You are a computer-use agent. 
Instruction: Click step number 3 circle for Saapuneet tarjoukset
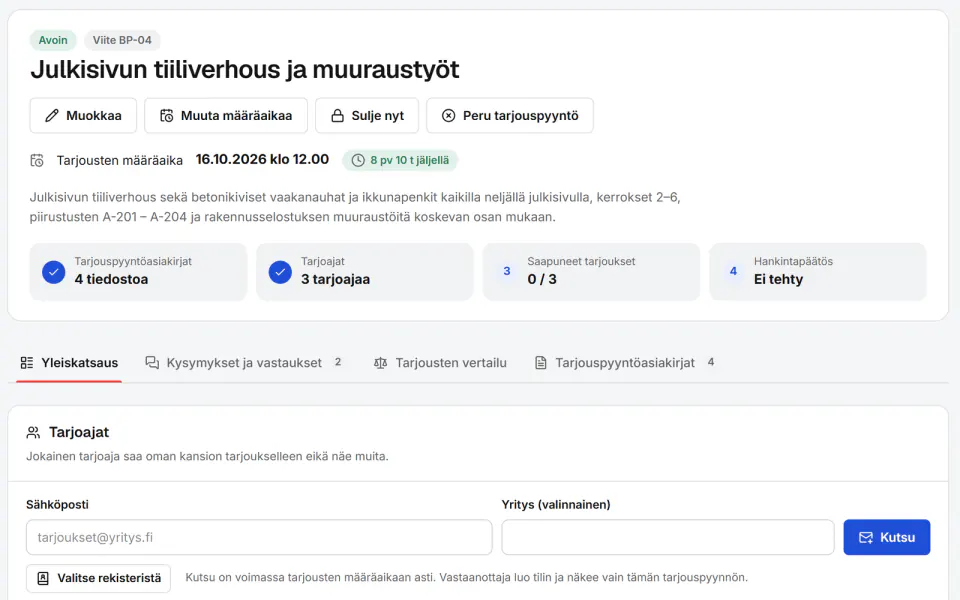[x=506, y=271]
